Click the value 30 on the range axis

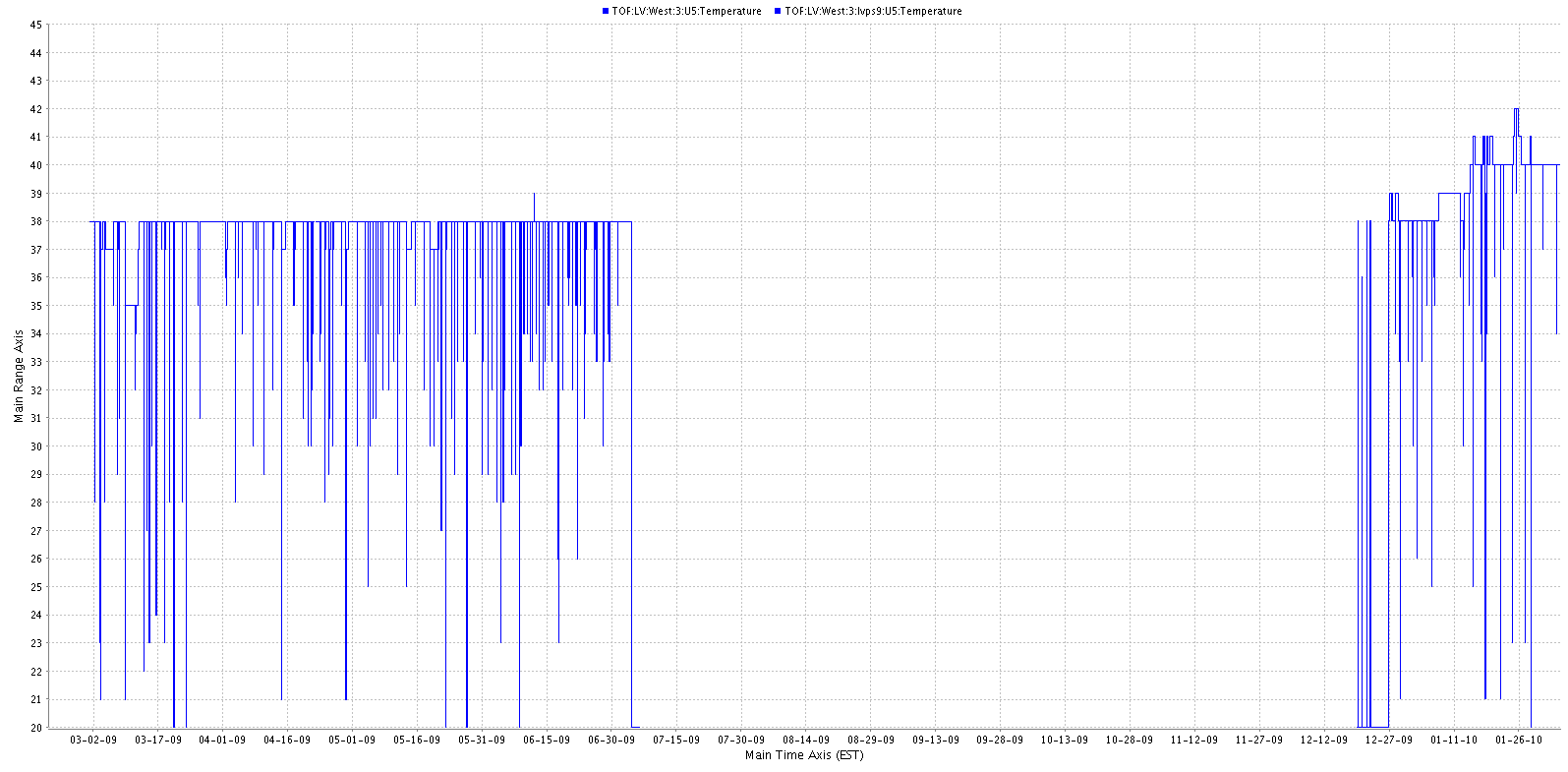point(35,446)
